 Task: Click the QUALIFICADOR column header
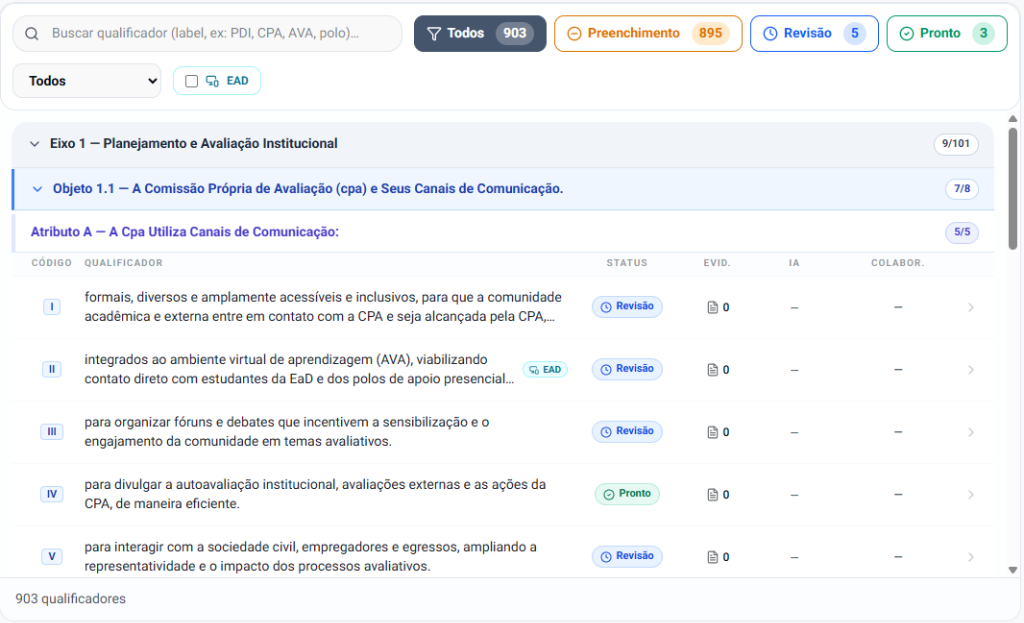pos(123,263)
